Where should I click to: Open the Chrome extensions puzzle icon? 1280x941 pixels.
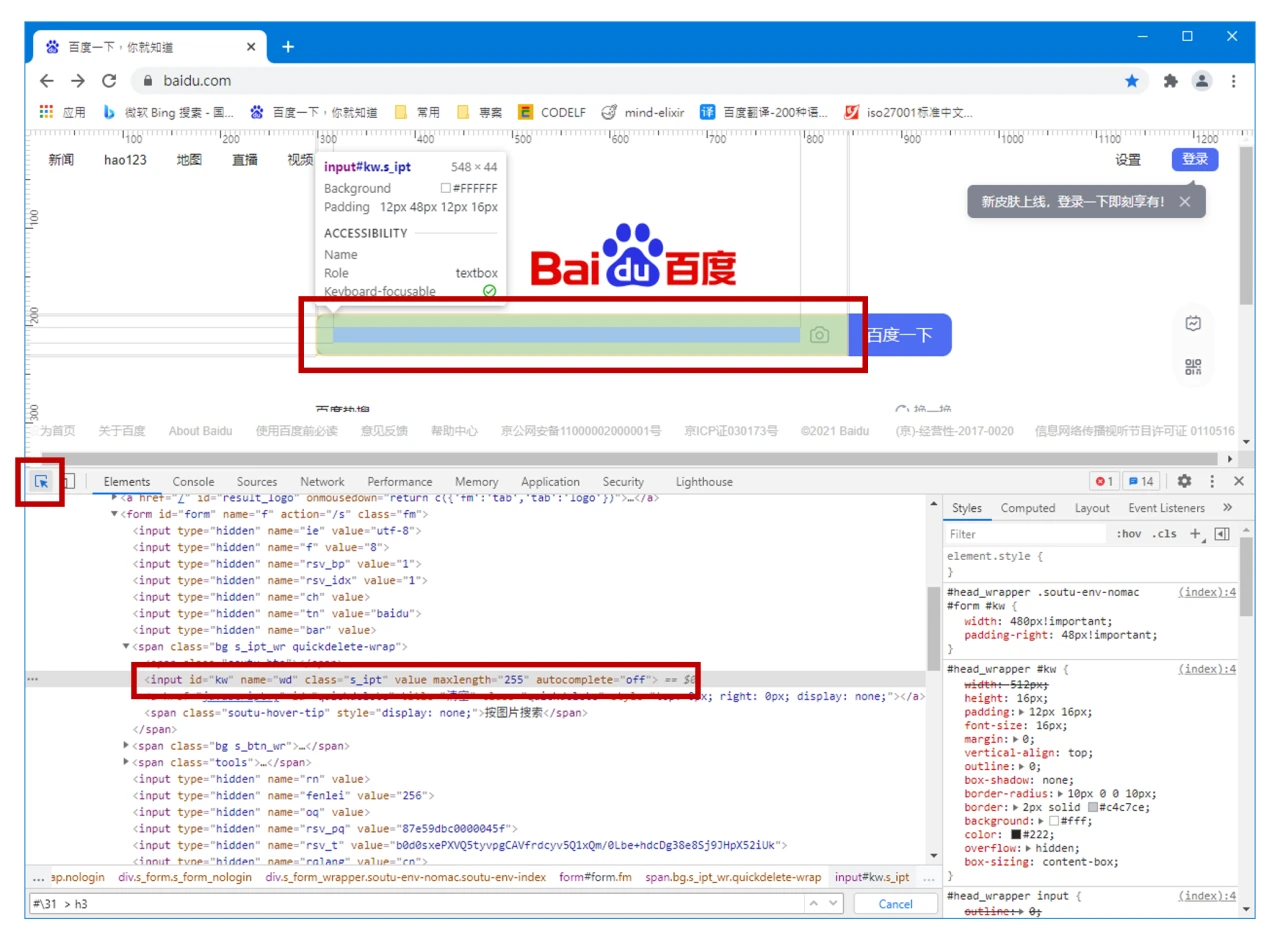(x=1171, y=81)
